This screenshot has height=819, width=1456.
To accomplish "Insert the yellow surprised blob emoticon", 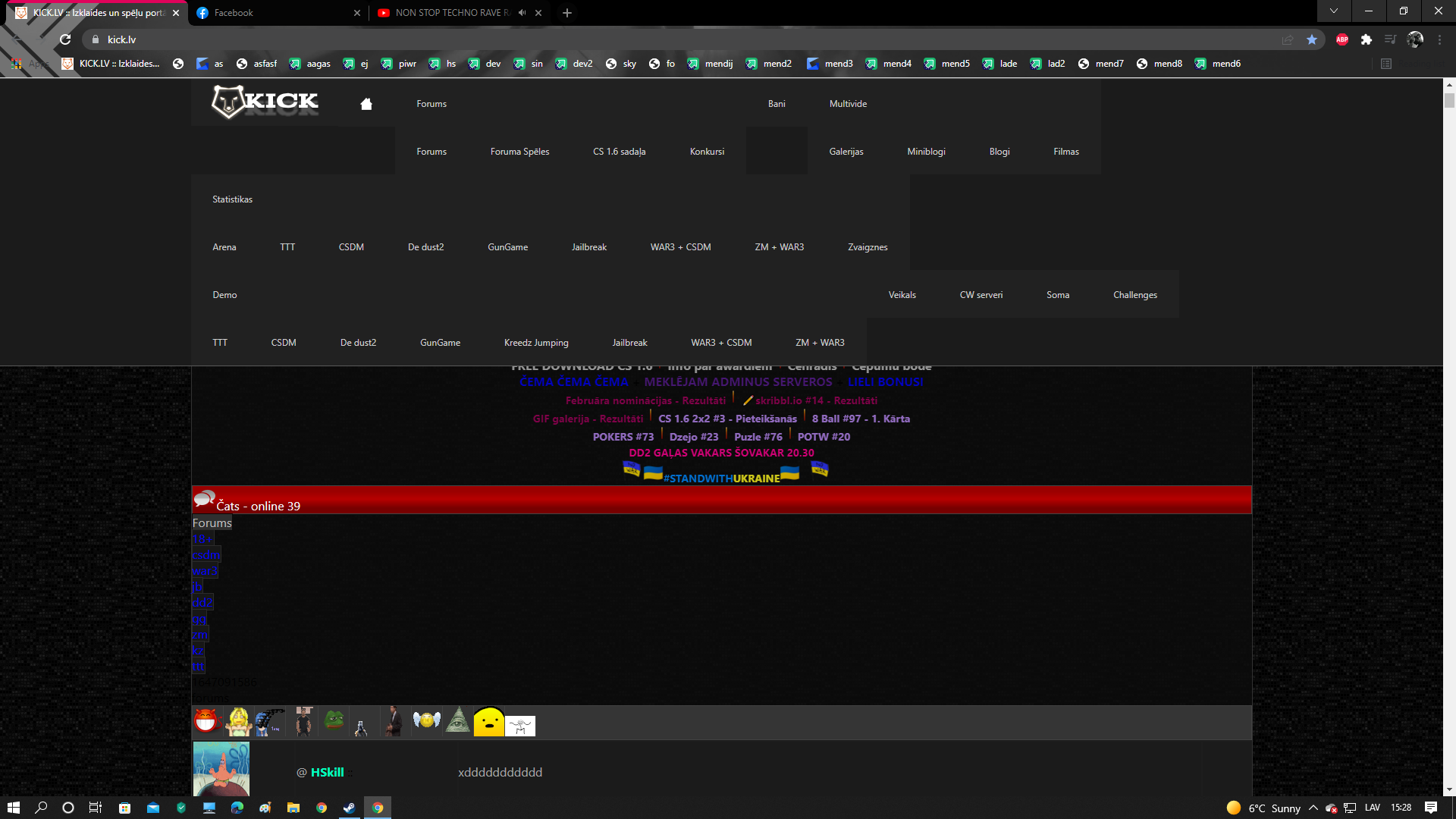I will [x=489, y=721].
